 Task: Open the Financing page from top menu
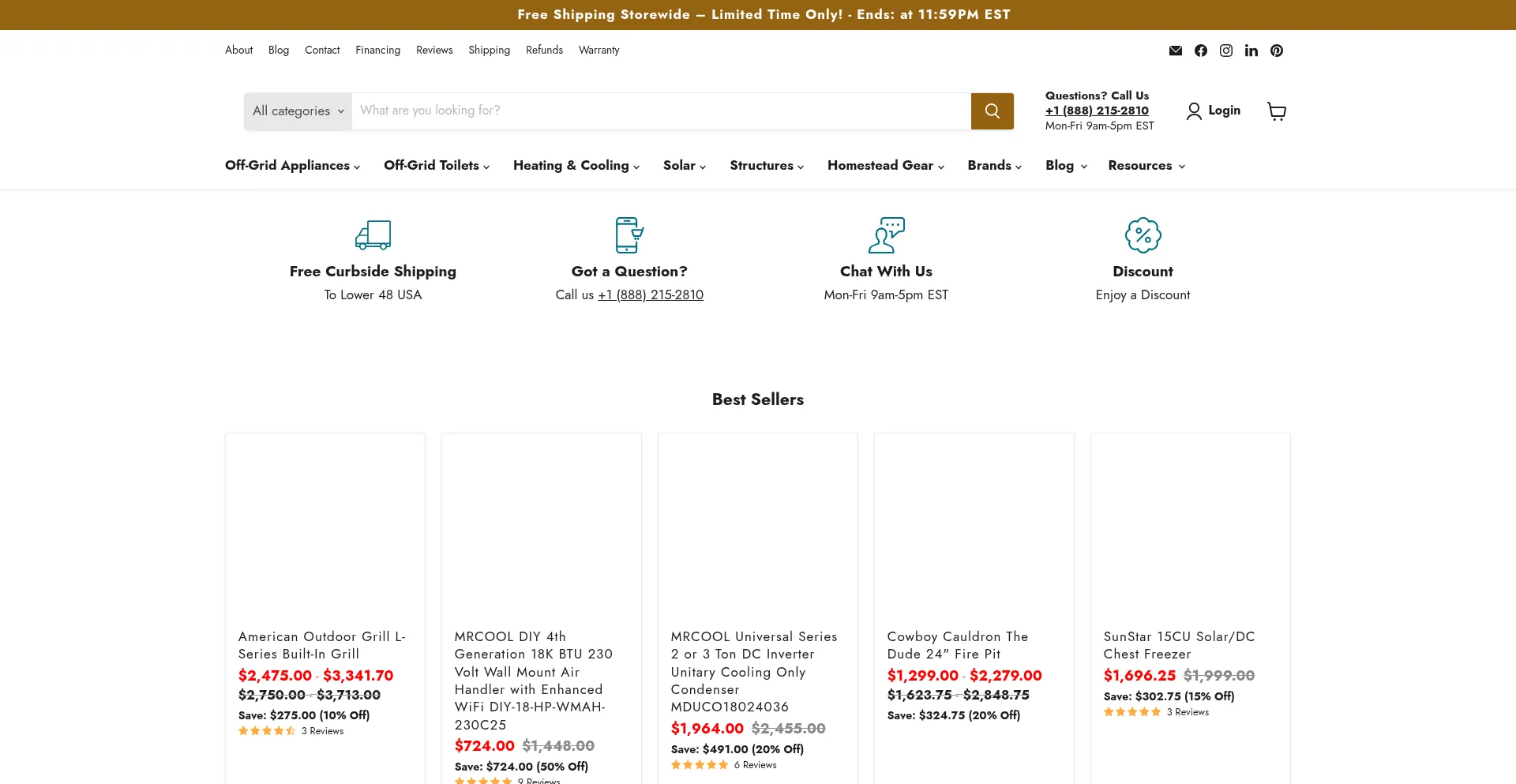(377, 51)
